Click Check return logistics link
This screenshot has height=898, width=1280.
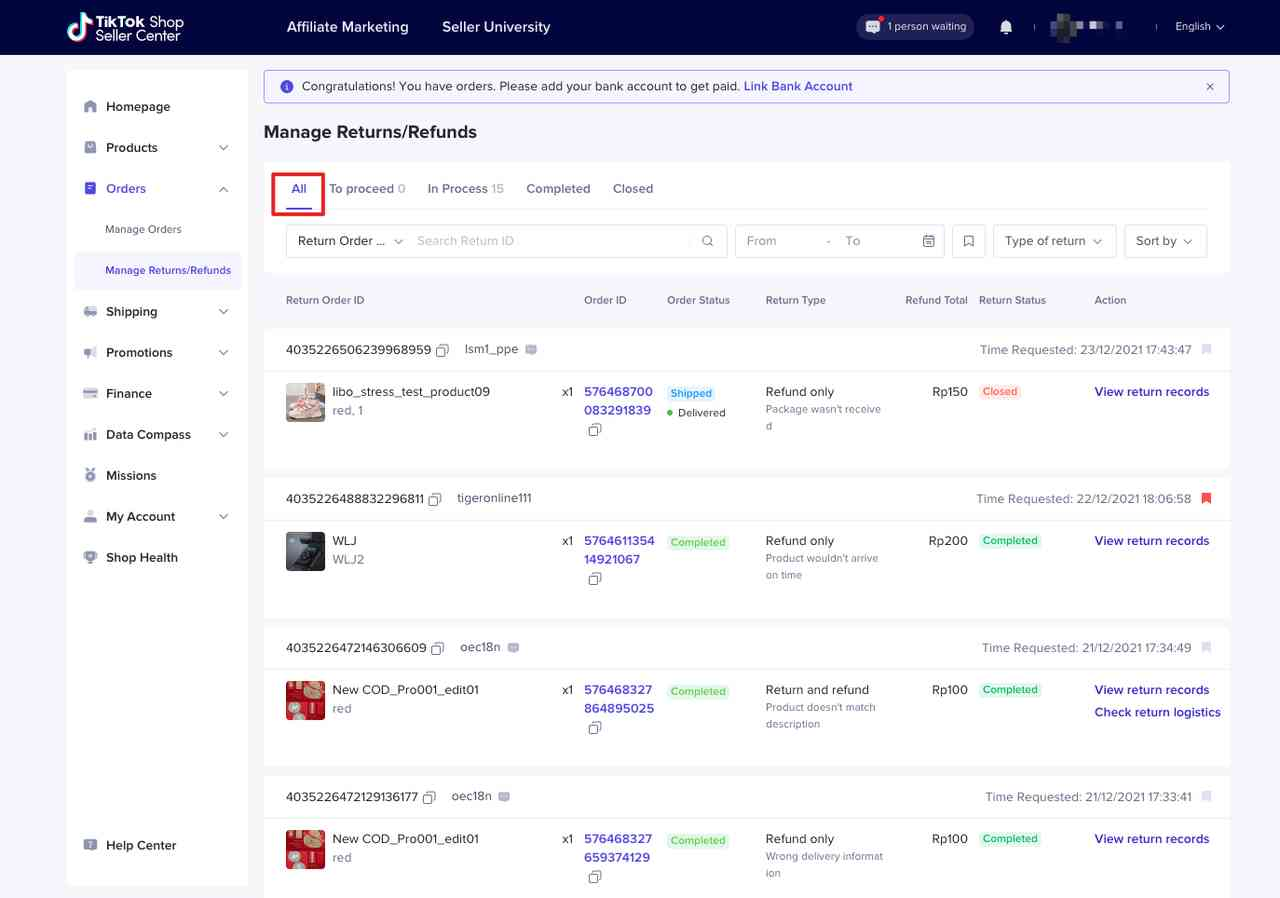click(x=1157, y=713)
